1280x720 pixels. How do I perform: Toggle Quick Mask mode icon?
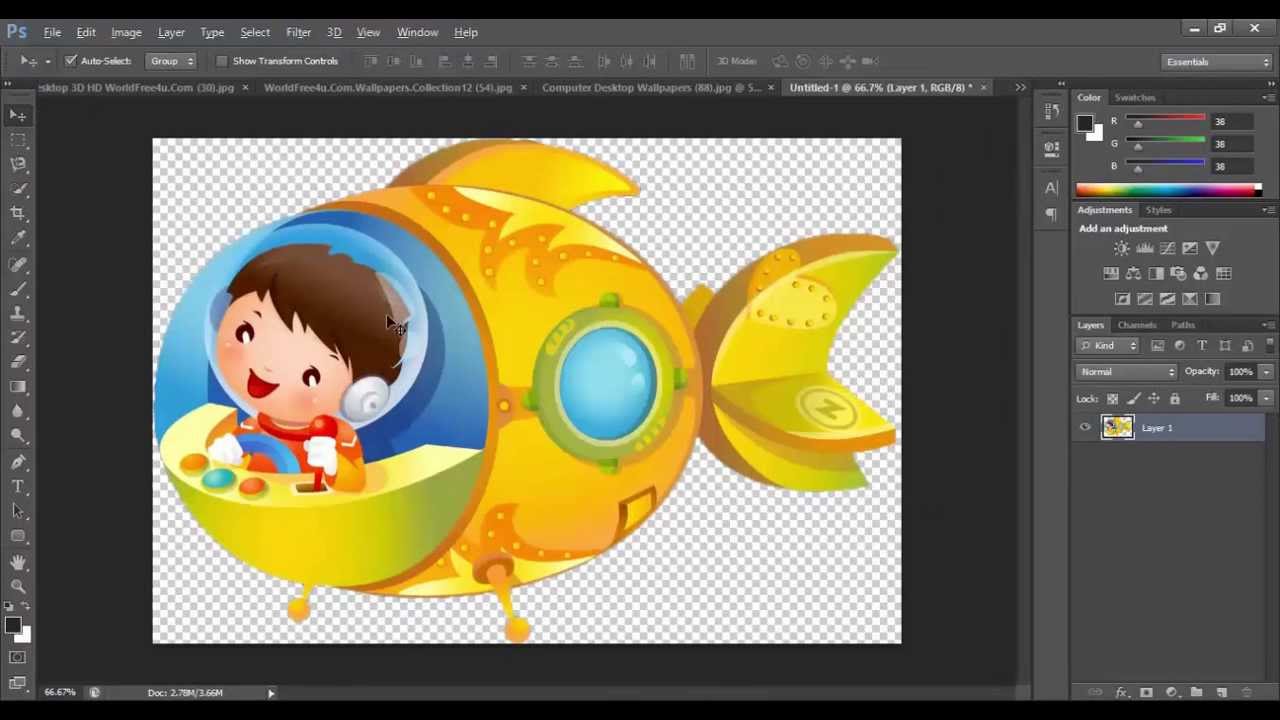pyautogui.click(x=17, y=657)
